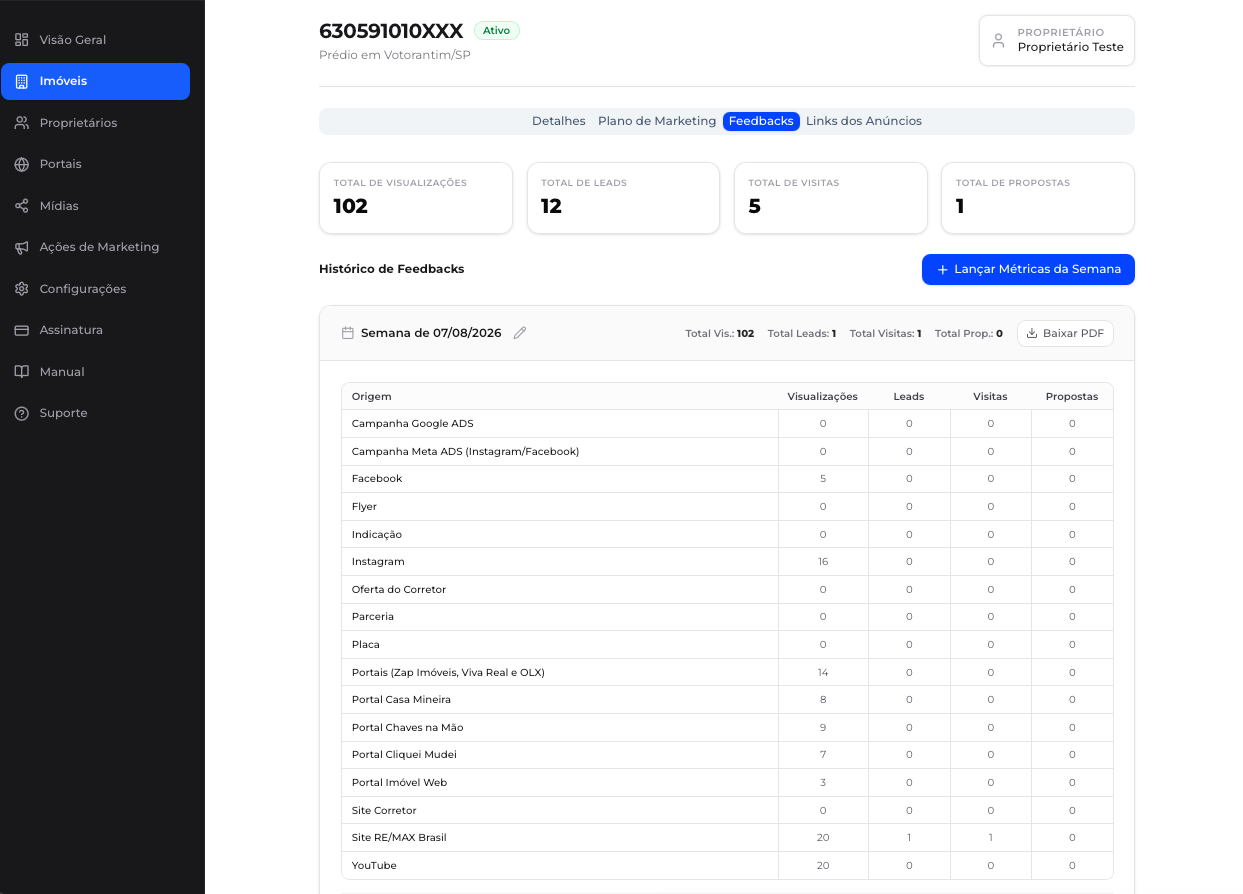Switch to Plano de Marketing tab
The height and width of the screenshot is (894, 1243).
tap(657, 121)
